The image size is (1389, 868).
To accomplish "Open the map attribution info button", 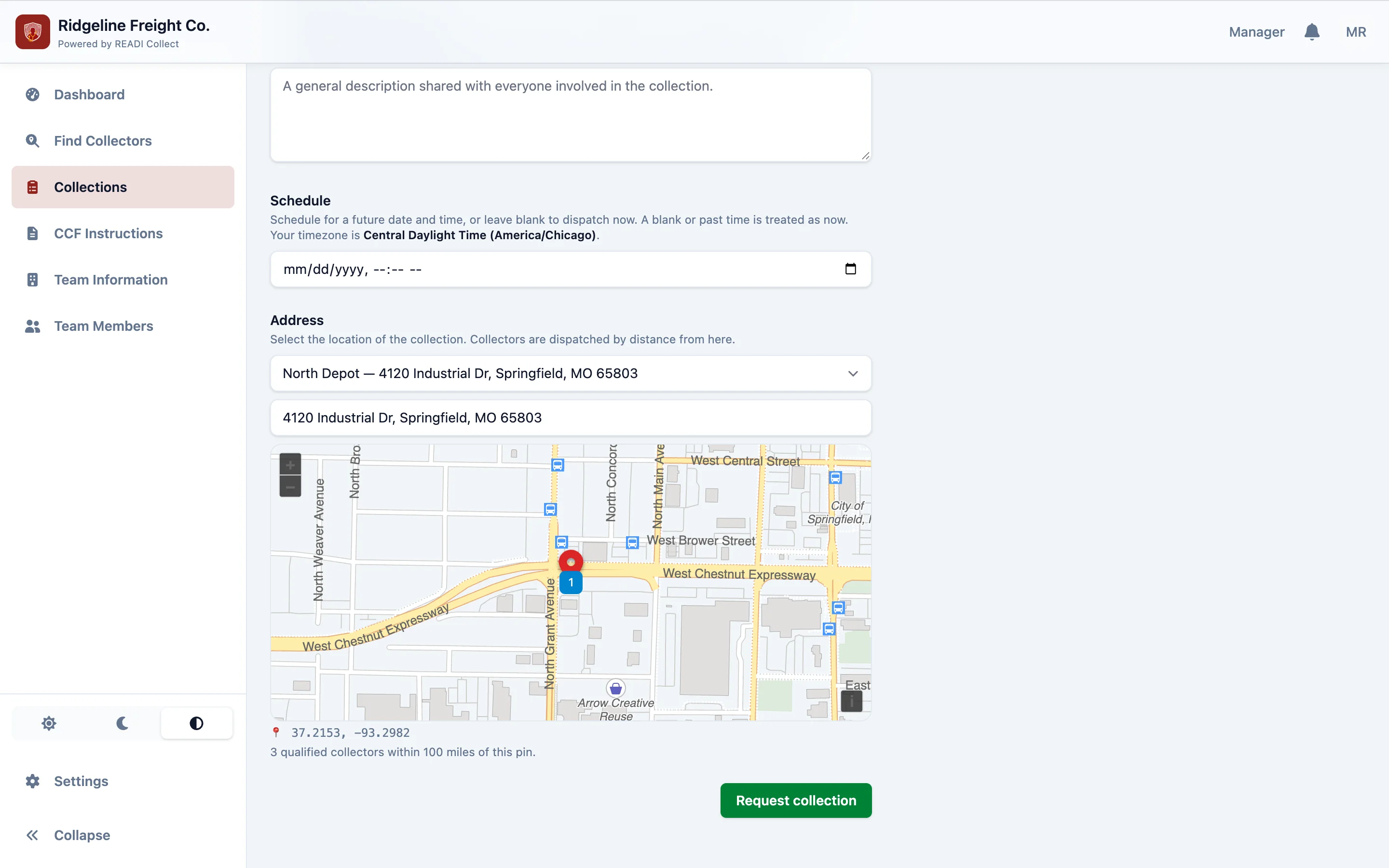I will click(851, 701).
